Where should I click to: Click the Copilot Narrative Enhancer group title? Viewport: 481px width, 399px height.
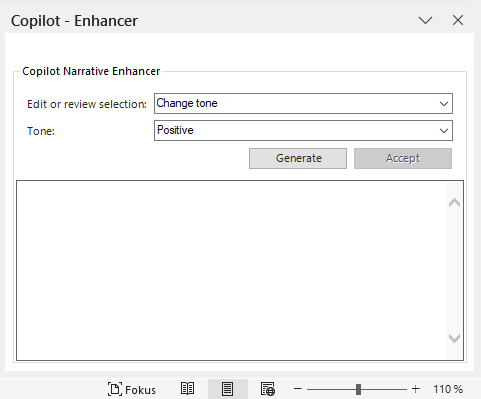[x=91, y=71]
